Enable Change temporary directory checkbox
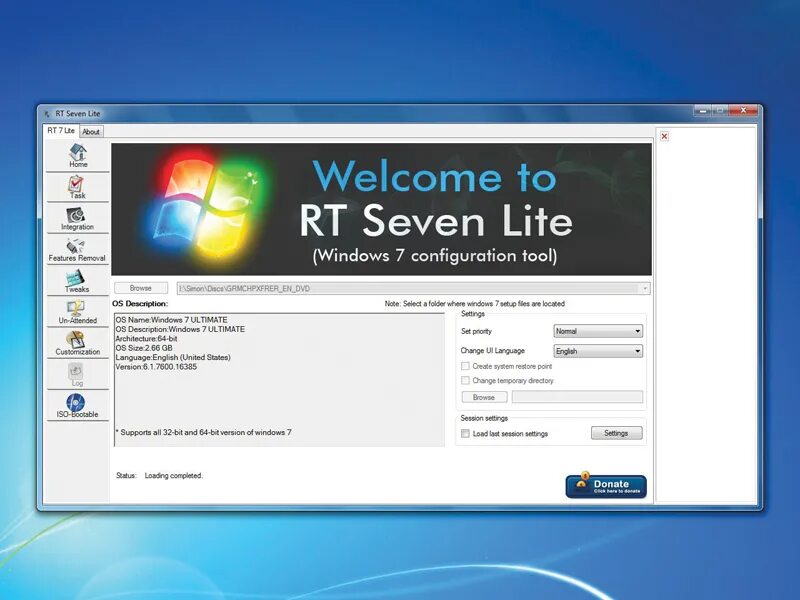Viewport: 800px width, 600px height. coord(465,381)
